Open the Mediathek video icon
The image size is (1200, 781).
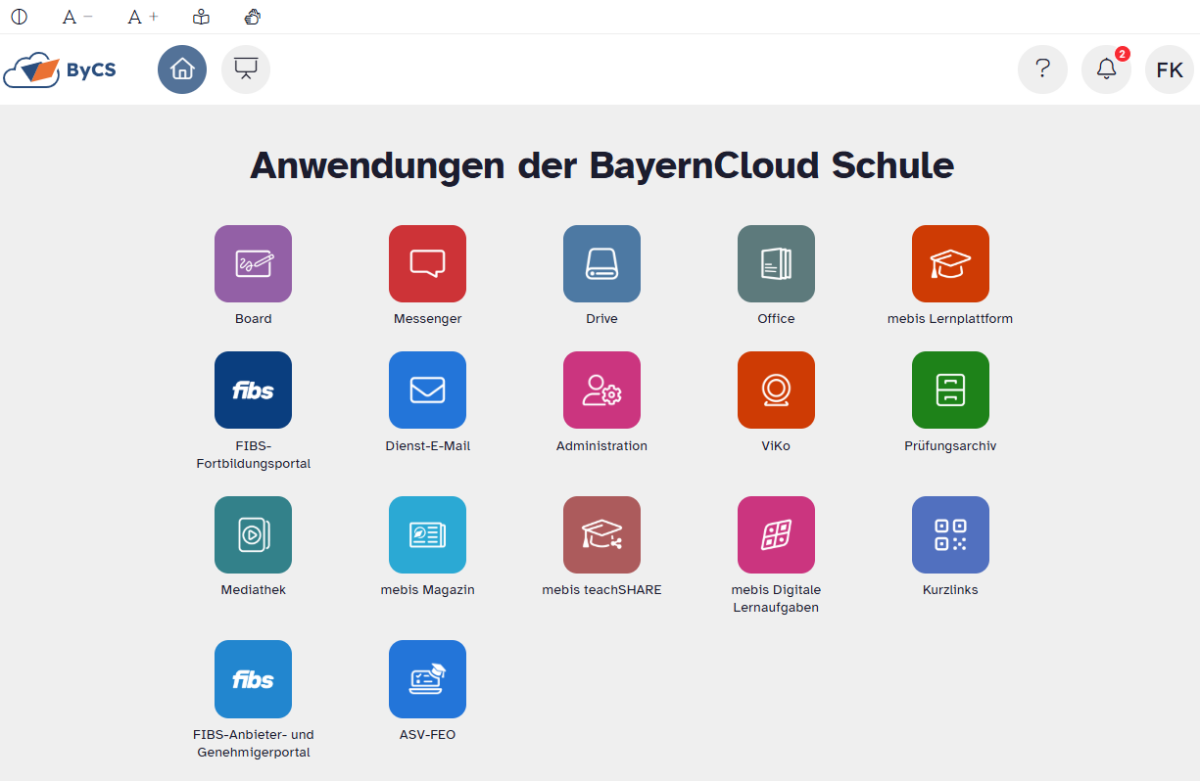pyautogui.click(x=253, y=535)
